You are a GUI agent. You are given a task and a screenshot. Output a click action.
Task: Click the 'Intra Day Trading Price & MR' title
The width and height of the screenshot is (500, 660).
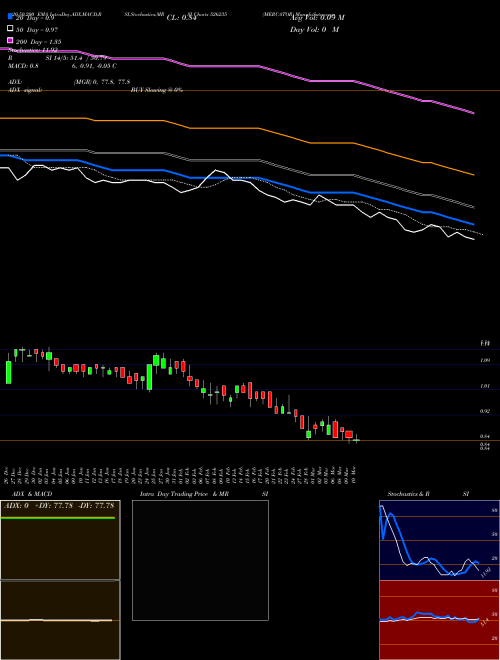[x=184, y=494]
